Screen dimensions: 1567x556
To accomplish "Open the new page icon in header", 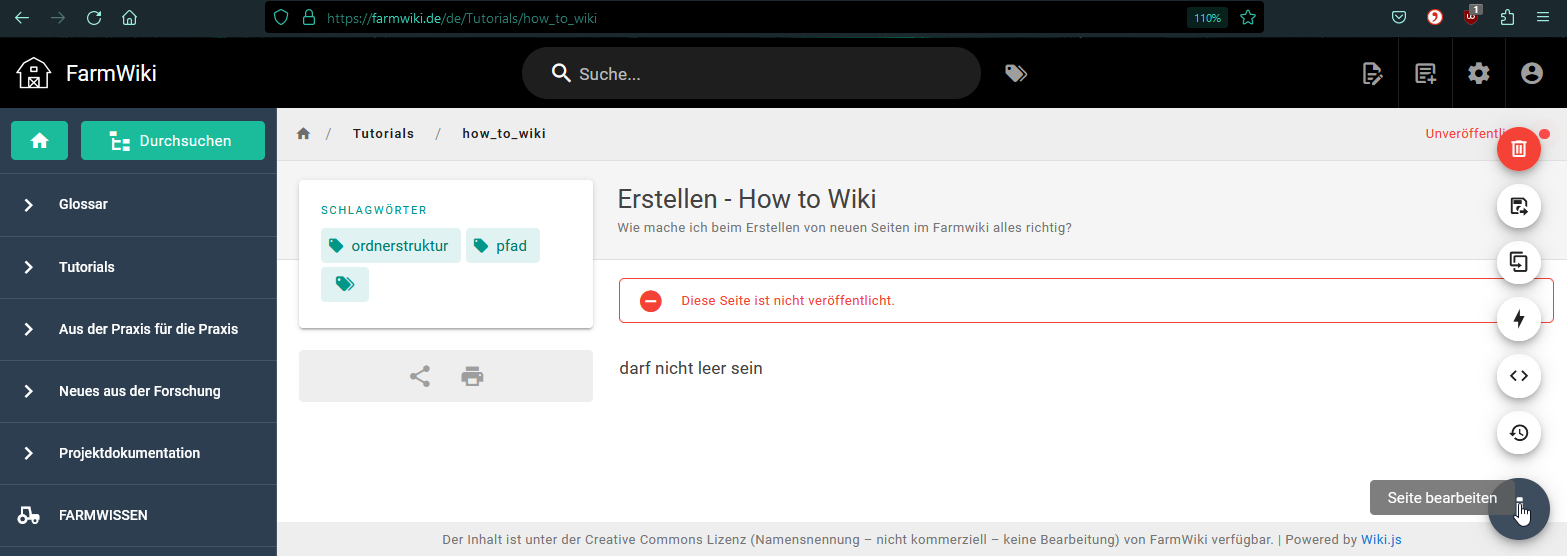I will pos(1425,73).
